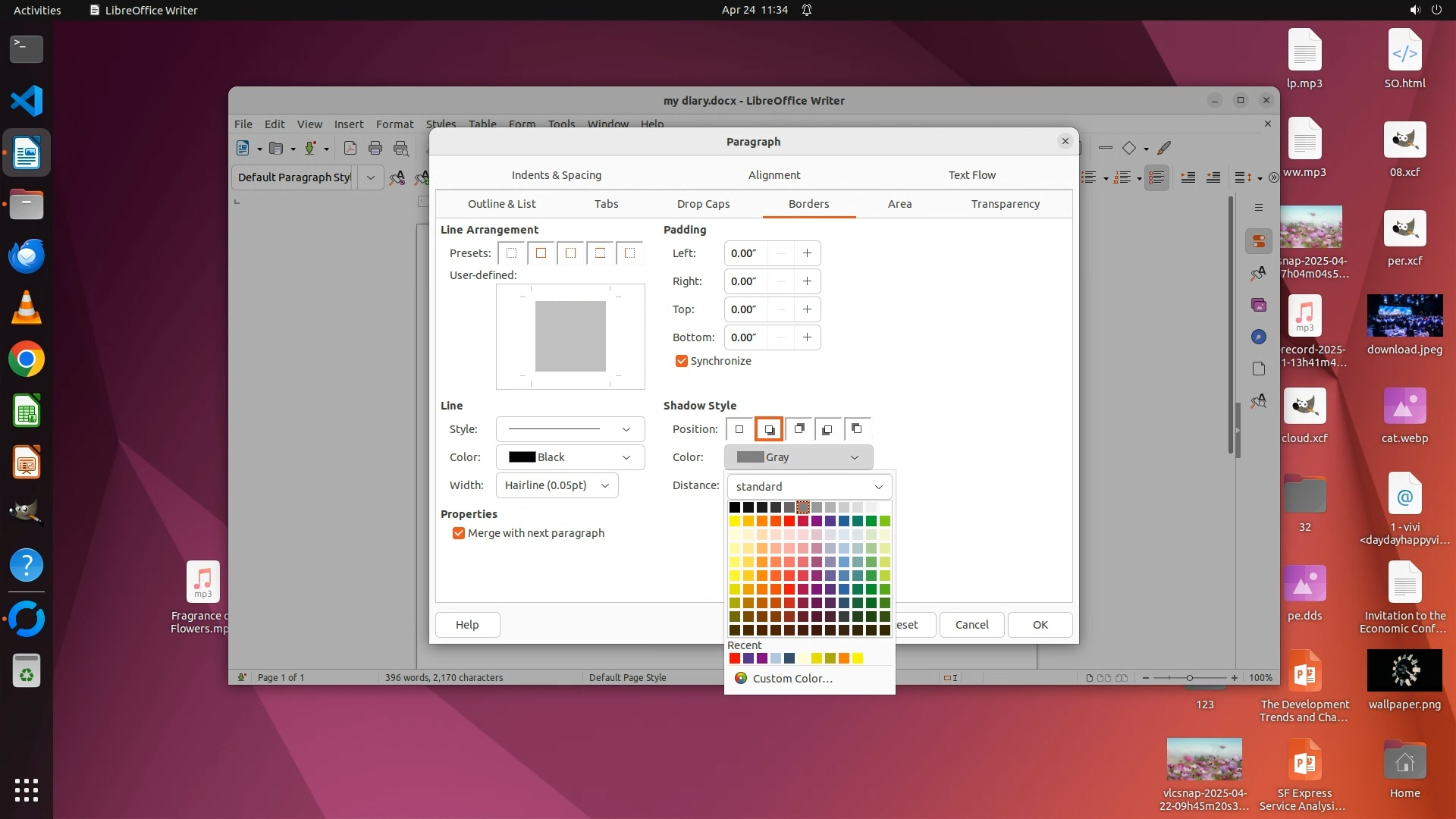Increase the Left padding value
This screenshot has width=1456, height=819.
tap(807, 253)
